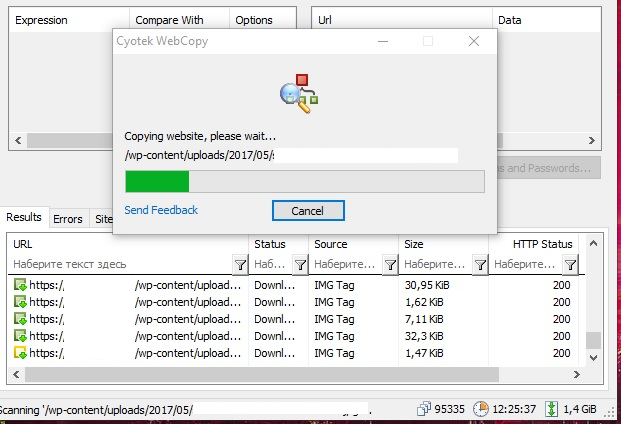
Task: Click the 12:25:37 elapsed time text
Action: [x=514, y=409]
